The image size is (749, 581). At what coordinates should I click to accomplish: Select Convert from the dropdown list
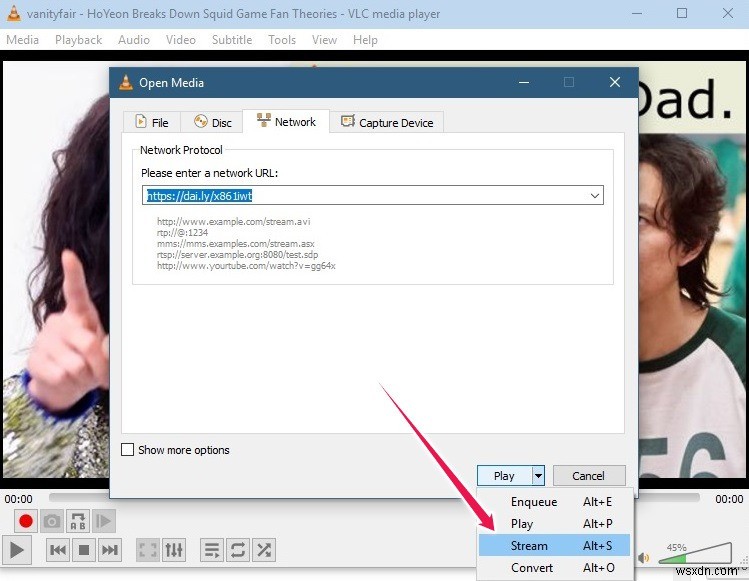pos(554,568)
